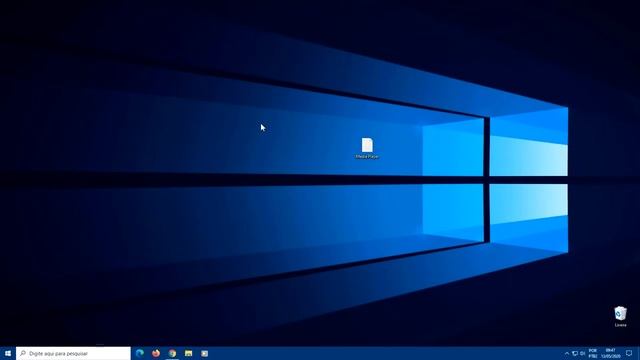
Task: Change the POR keyboard language indicator
Action: pyautogui.click(x=593, y=353)
